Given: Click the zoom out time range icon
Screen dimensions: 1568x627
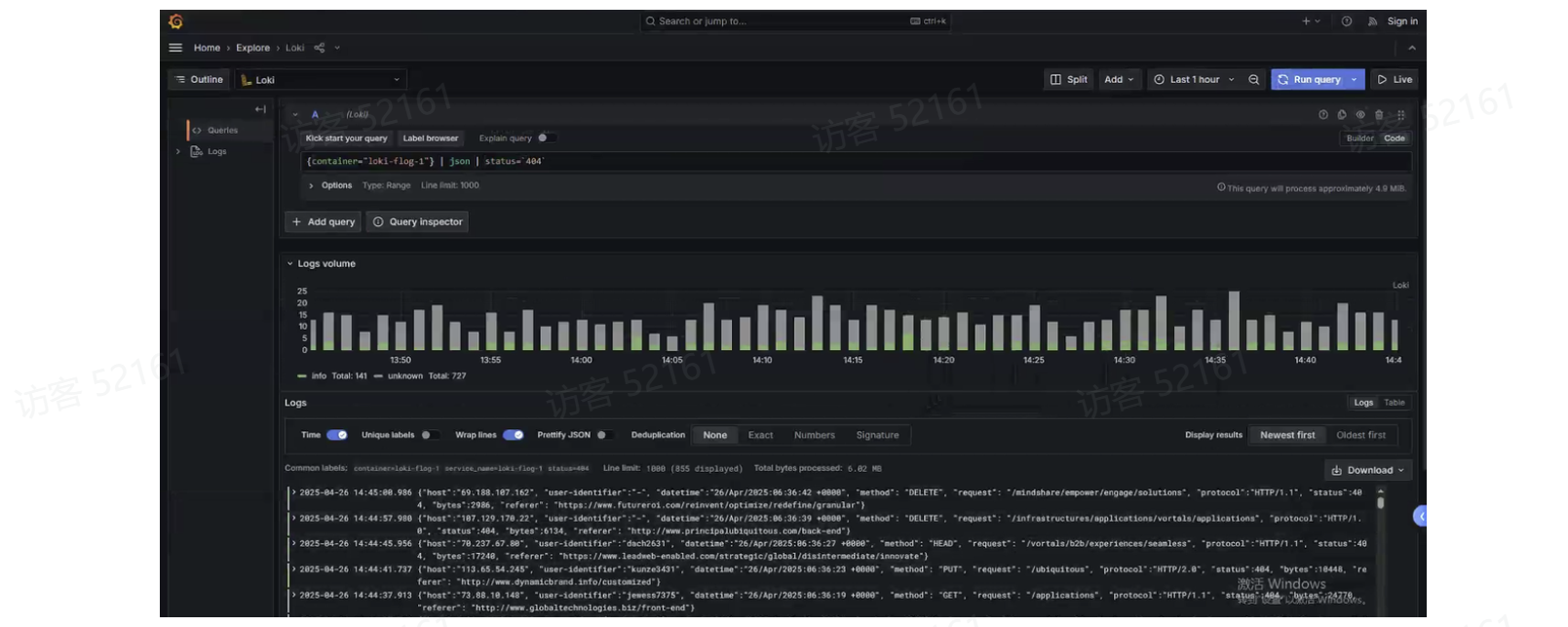Looking at the screenshot, I should 1254,80.
